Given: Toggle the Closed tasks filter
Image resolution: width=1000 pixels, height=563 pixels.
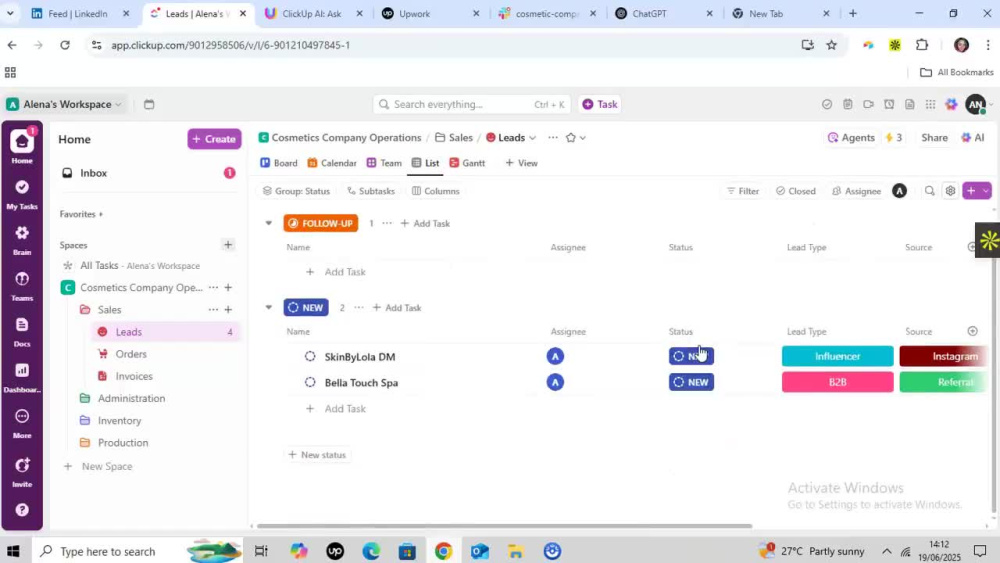Looking at the screenshot, I should pyautogui.click(x=796, y=191).
